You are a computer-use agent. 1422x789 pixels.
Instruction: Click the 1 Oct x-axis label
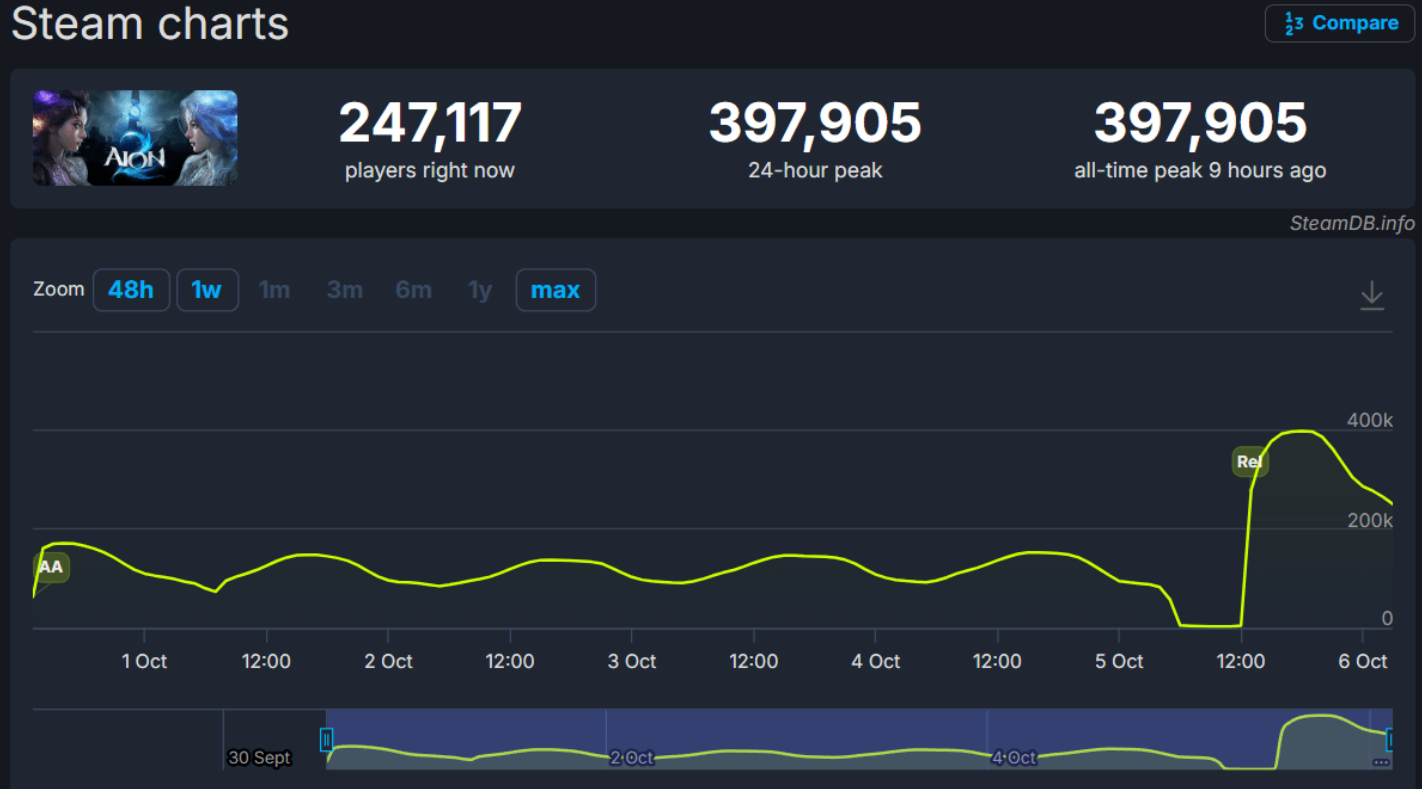(144, 661)
